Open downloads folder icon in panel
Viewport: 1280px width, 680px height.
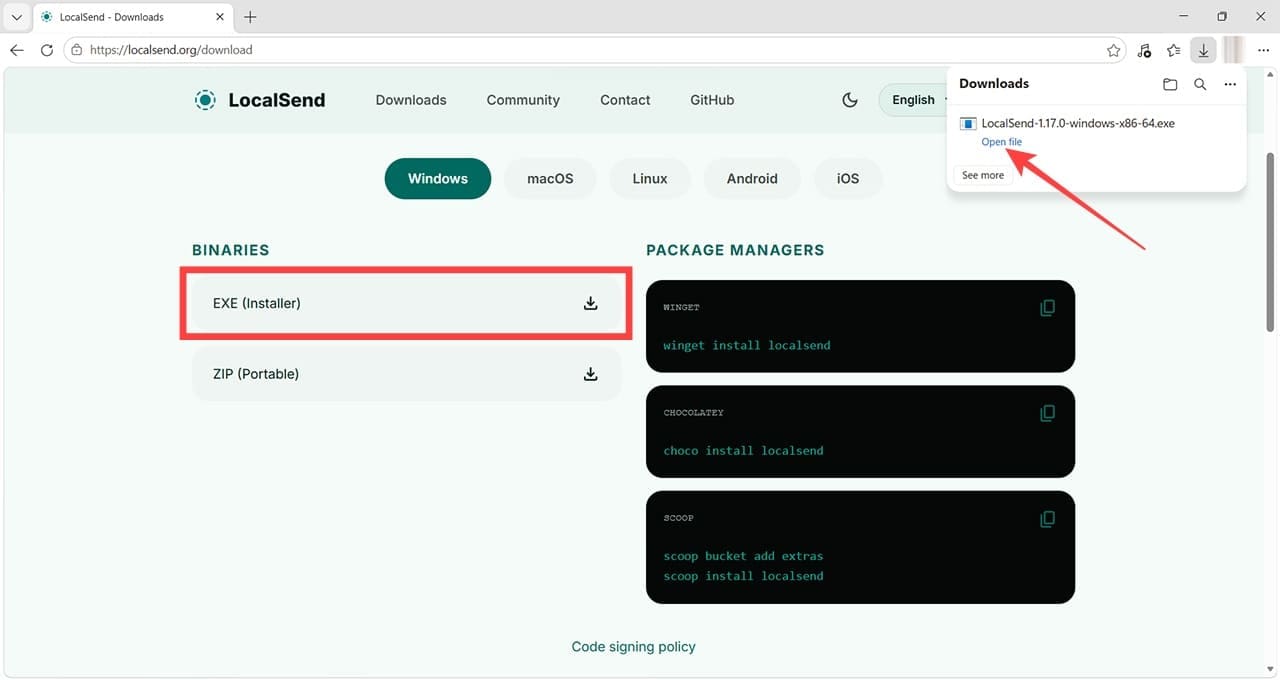pos(1170,85)
